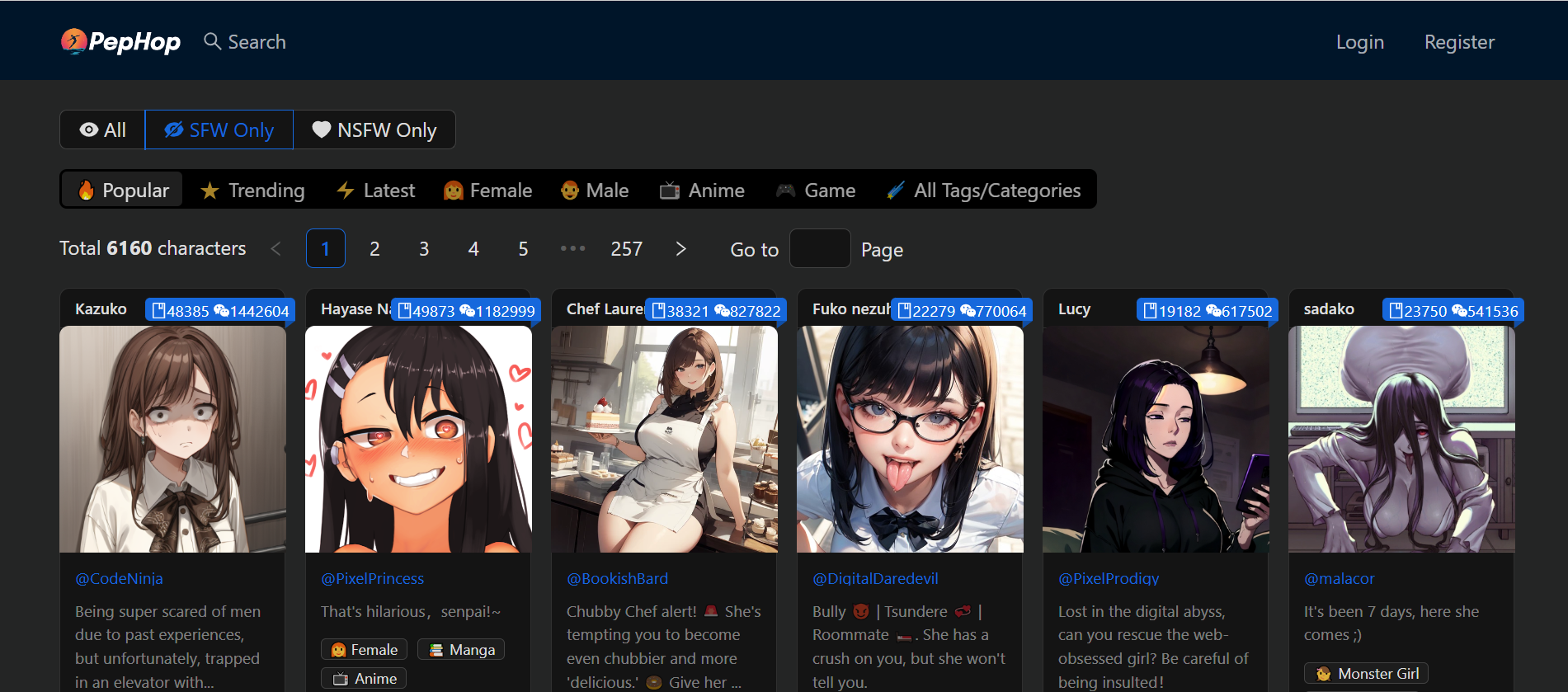Click the pagination ellipsis dots
Screen dimensions: 1568x692
[572, 248]
